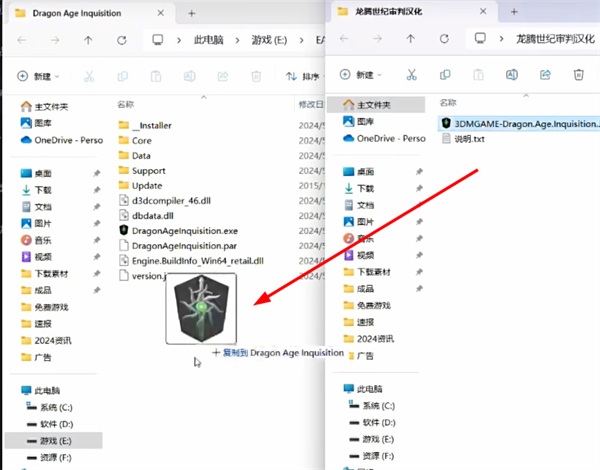Viewport: 600px width, 470px height.
Task: Open 桌面 in left window sidebar
Action: pos(36,173)
